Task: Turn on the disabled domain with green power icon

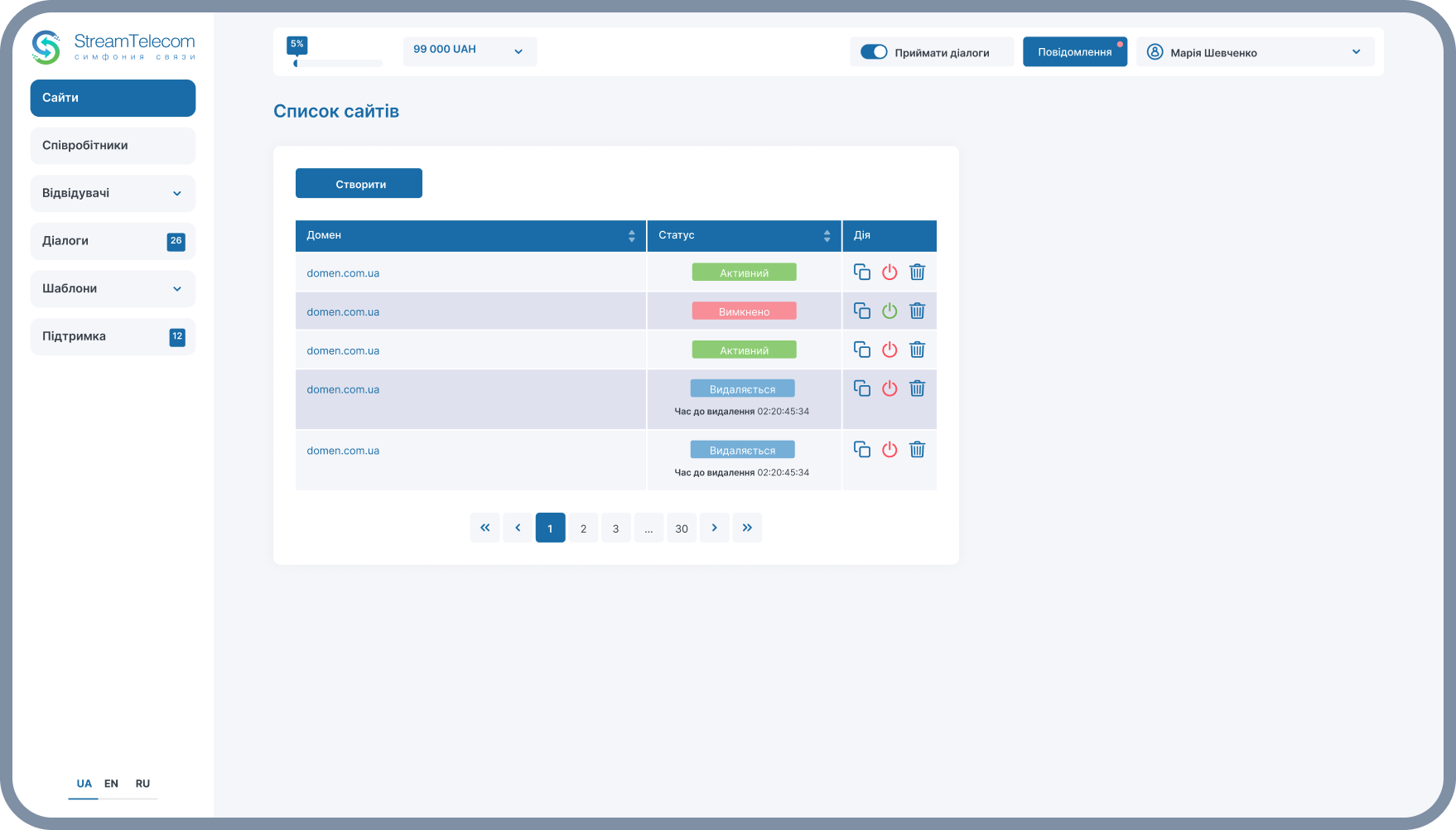Action: (890, 311)
